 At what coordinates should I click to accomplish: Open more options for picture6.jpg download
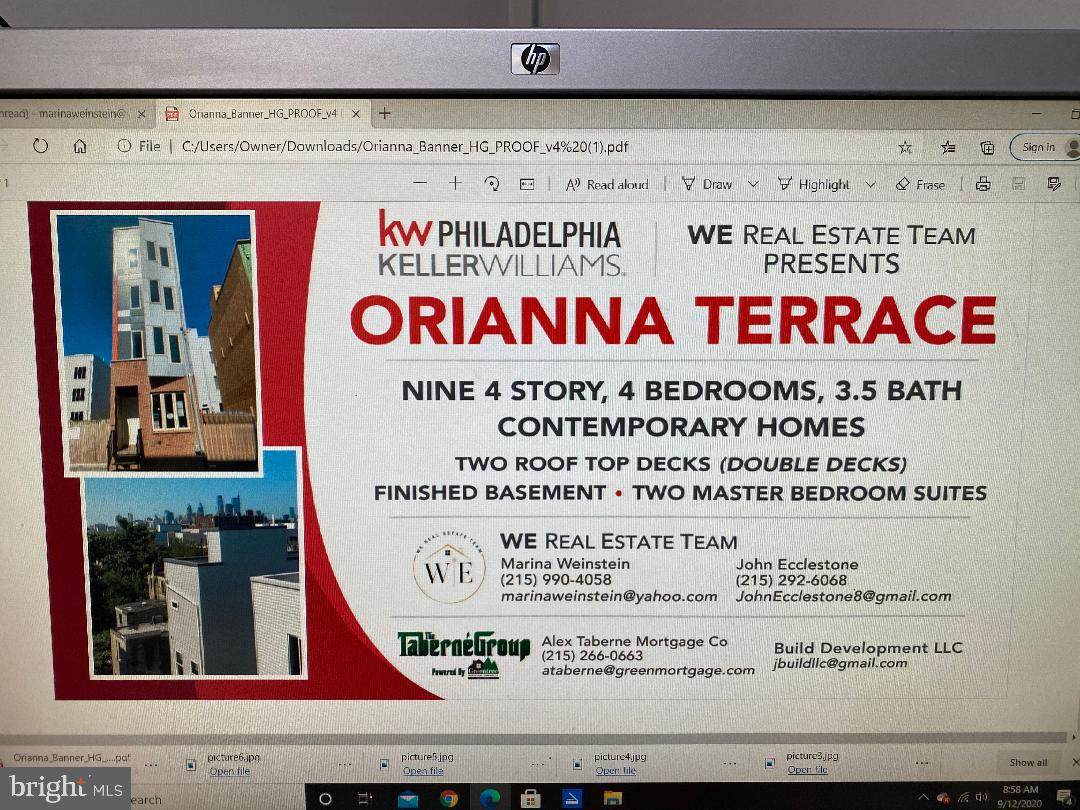click(344, 765)
